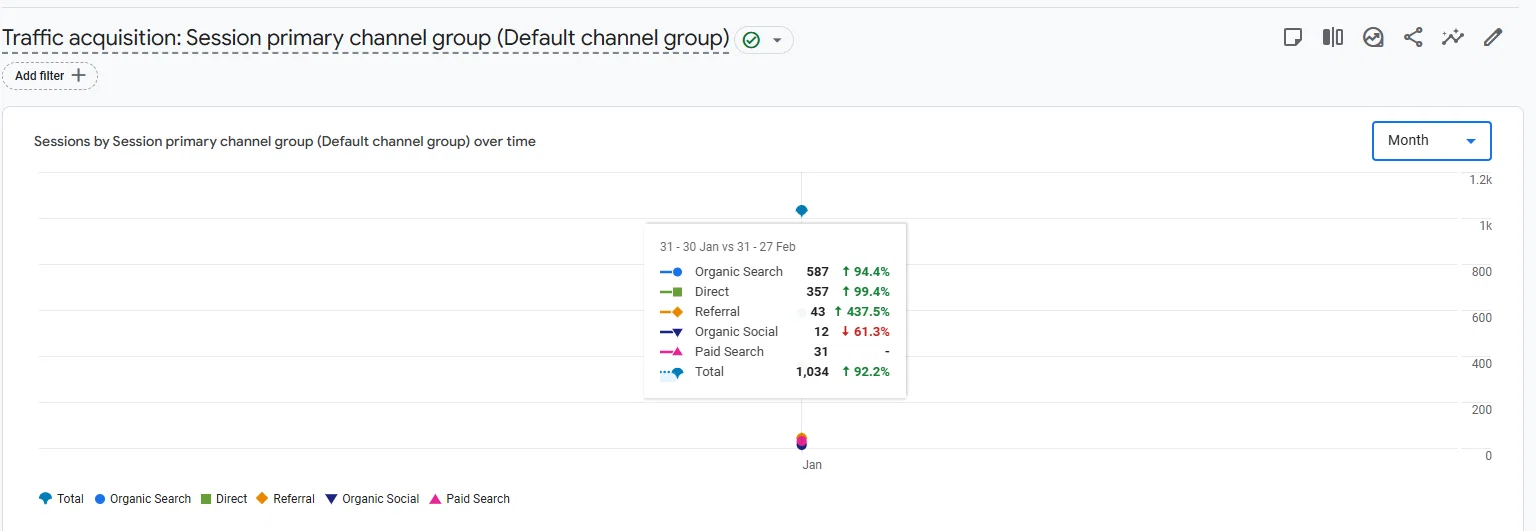Click the Jan axis label
The height and width of the screenshot is (531, 1536).
pos(812,465)
